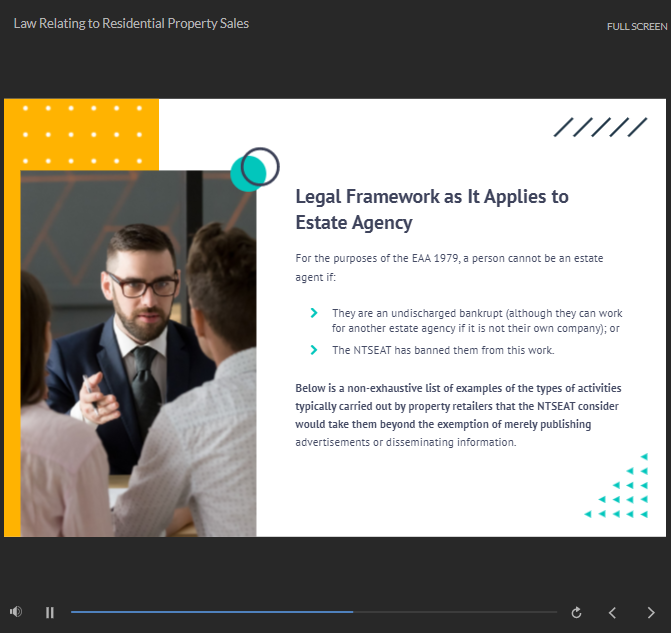Viewport: 671px width, 633px height.
Task: Click the teal chevron beside NTSEAT banned bullet
Action: [x=314, y=350]
